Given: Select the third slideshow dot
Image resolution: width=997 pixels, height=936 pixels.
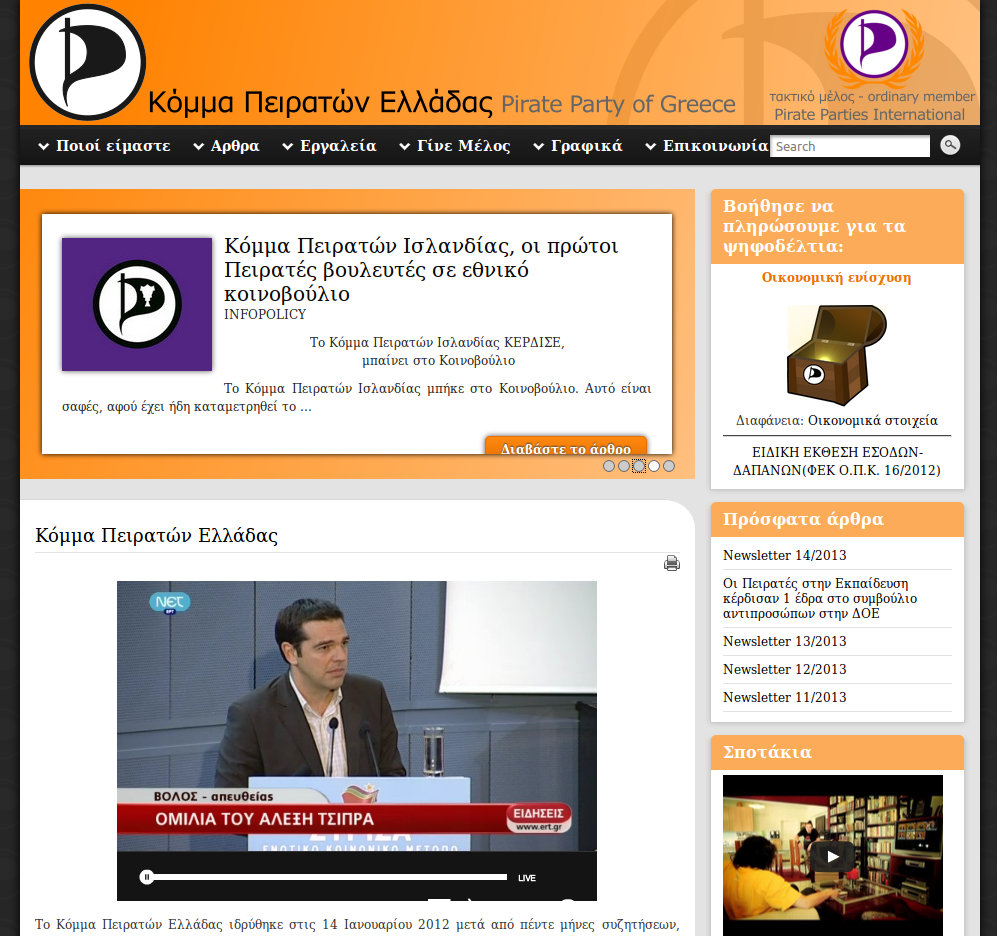Looking at the screenshot, I should coord(639,466).
